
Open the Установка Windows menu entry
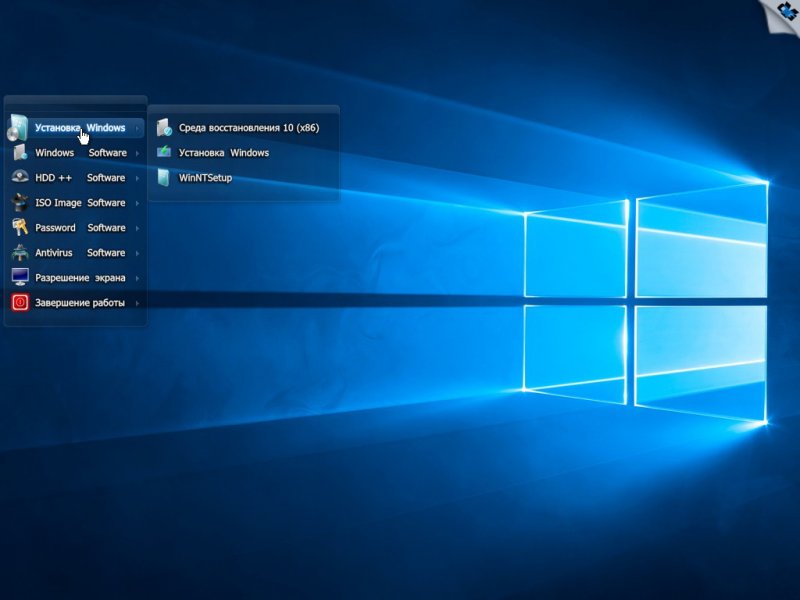coord(76,128)
